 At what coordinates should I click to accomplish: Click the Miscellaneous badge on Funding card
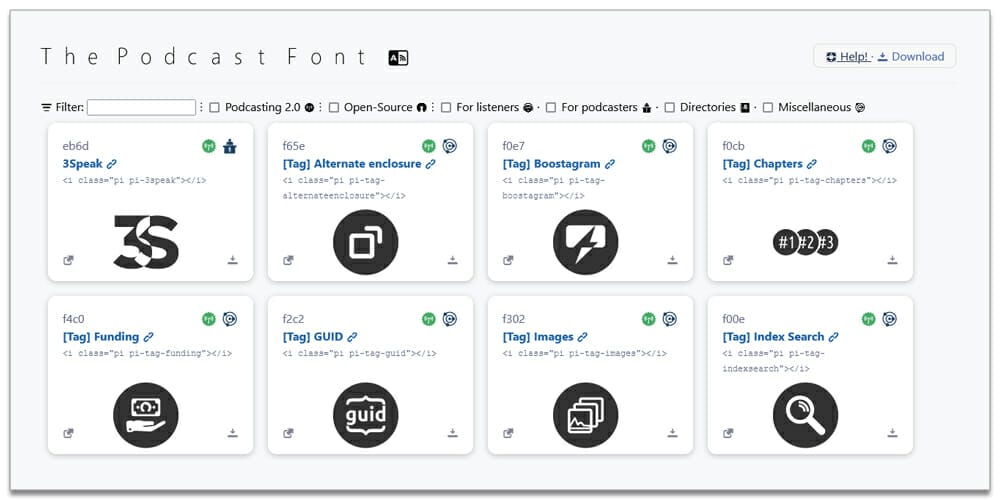(x=230, y=319)
